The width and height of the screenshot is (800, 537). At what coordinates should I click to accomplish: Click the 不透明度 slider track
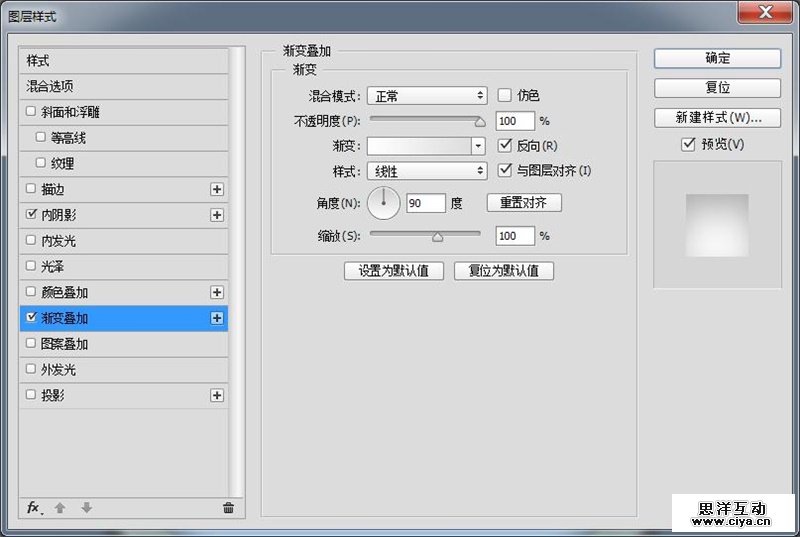(x=425, y=120)
